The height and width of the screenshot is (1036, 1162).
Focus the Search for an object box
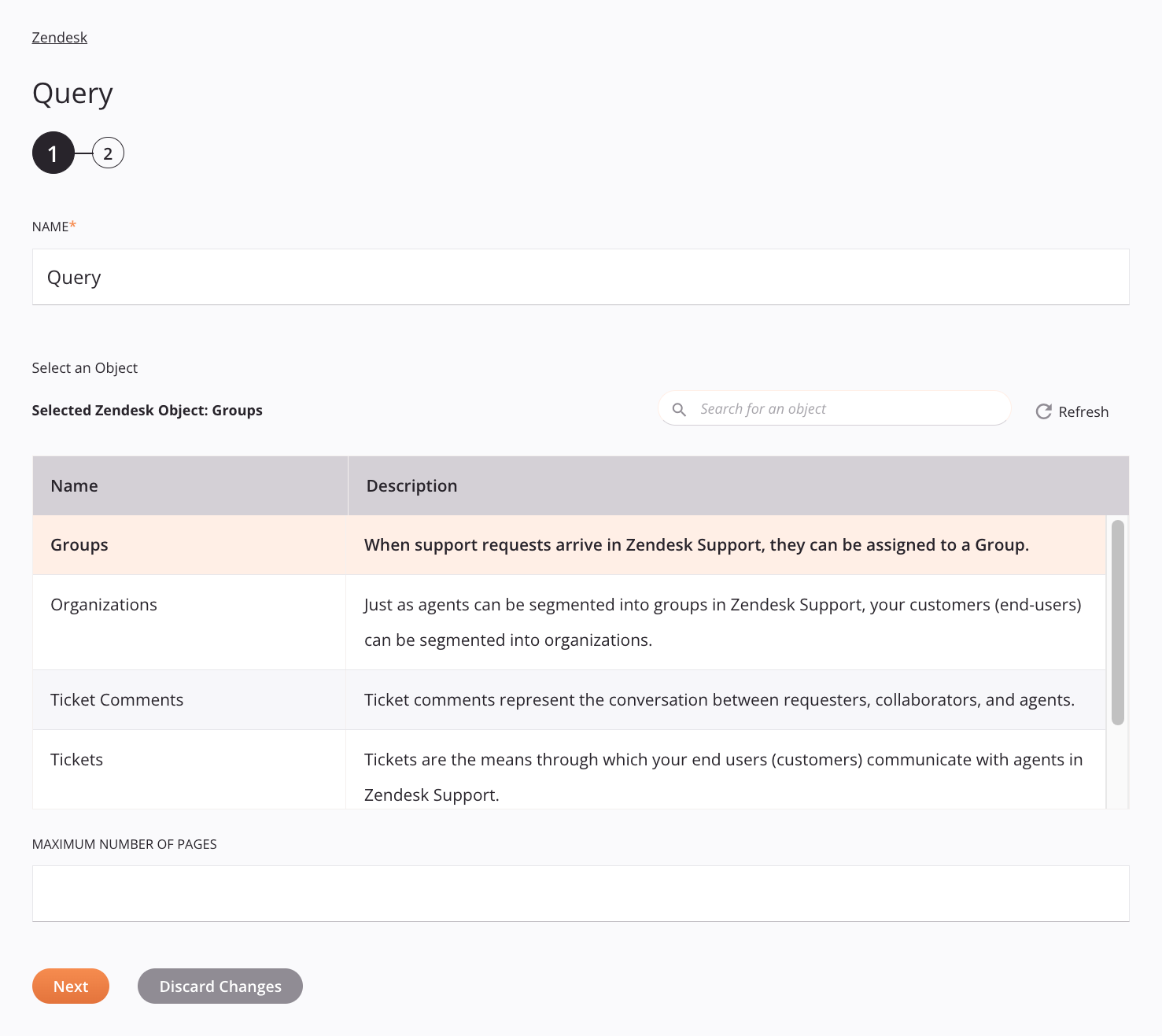835,408
